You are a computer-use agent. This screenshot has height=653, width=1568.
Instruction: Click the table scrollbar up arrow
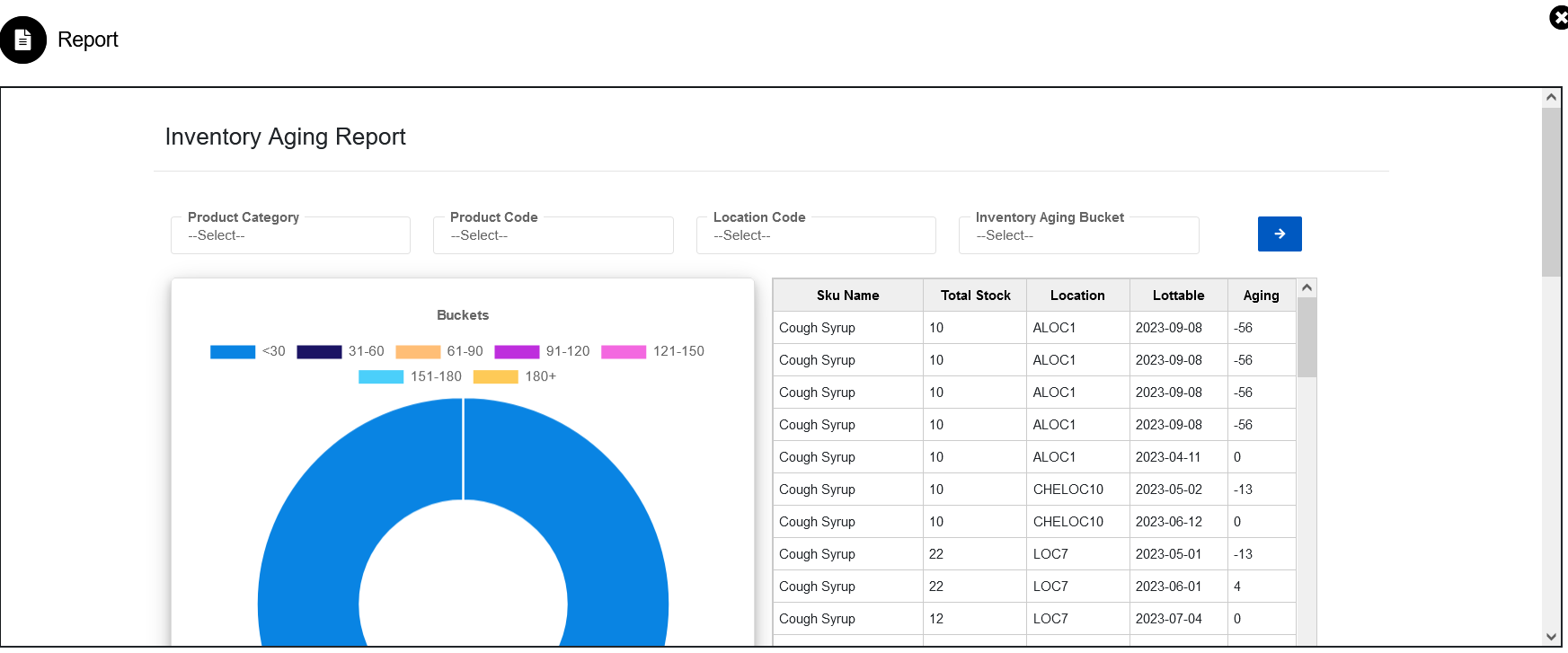tap(1307, 287)
